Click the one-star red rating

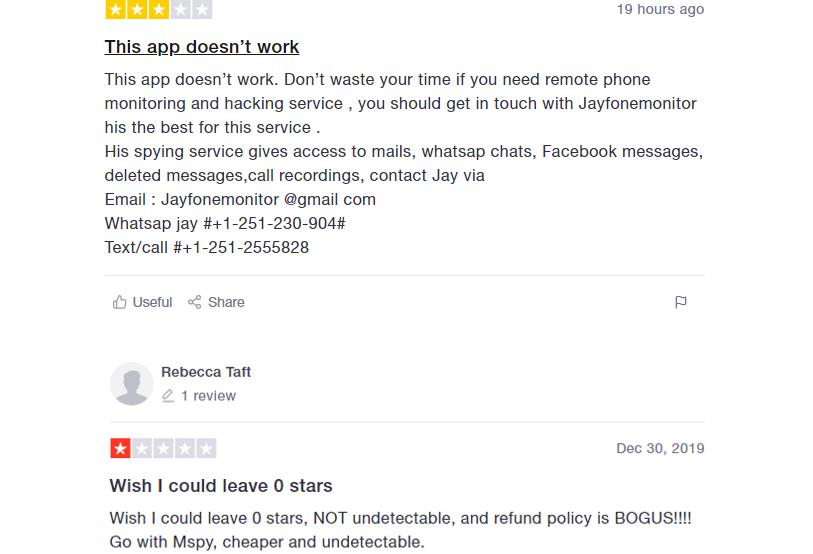[x=163, y=448]
